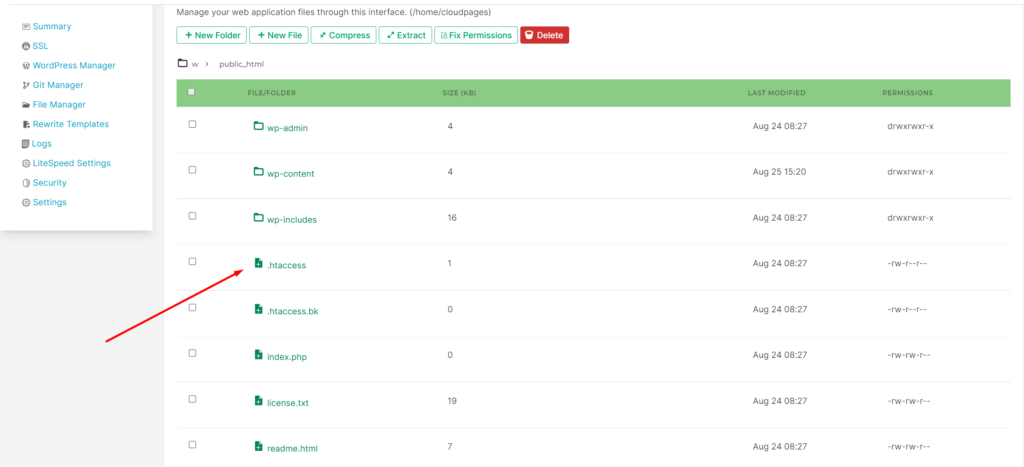Check the .htaccess.bk row checkbox
This screenshot has height=467, width=1024.
[192, 307]
